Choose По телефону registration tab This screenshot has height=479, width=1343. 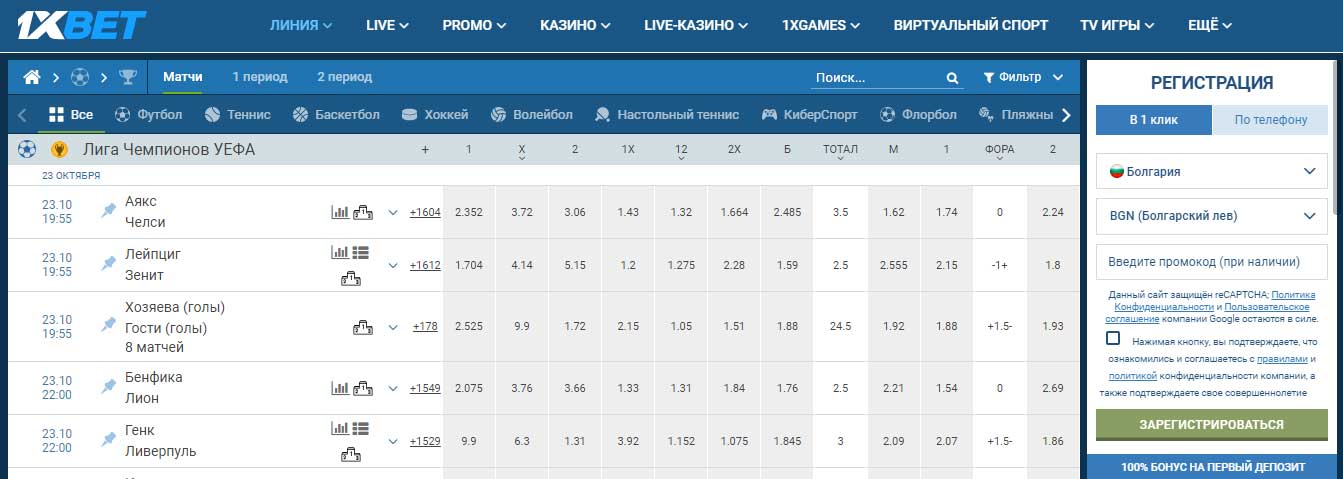(1270, 120)
